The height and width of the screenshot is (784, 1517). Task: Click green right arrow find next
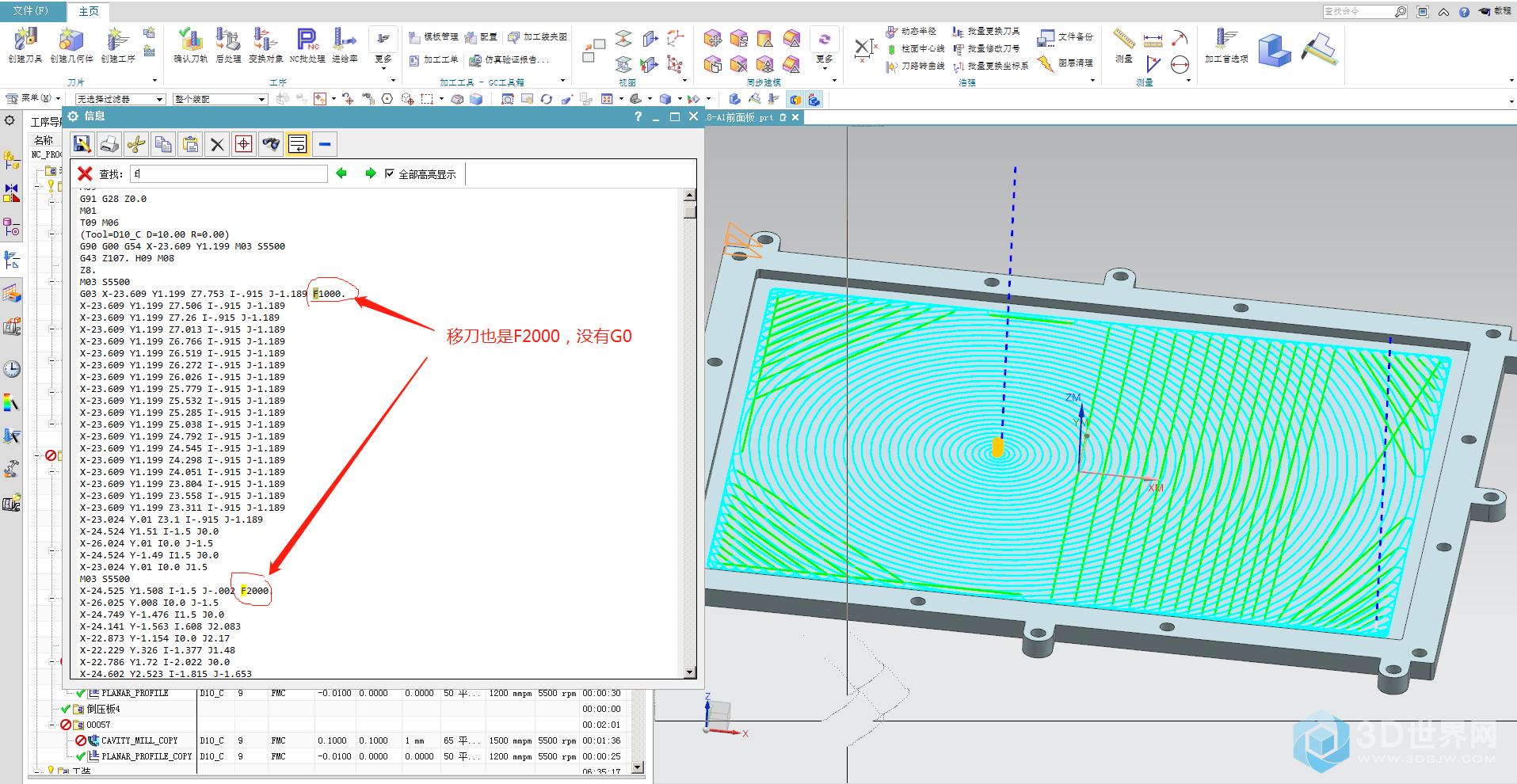pyautogui.click(x=371, y=173)
